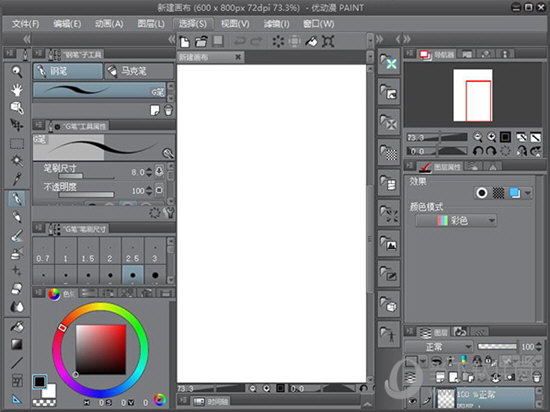Select the Auto Select wand tool
The height and width of the screenshot is (412, 550).
coord(16,161)
